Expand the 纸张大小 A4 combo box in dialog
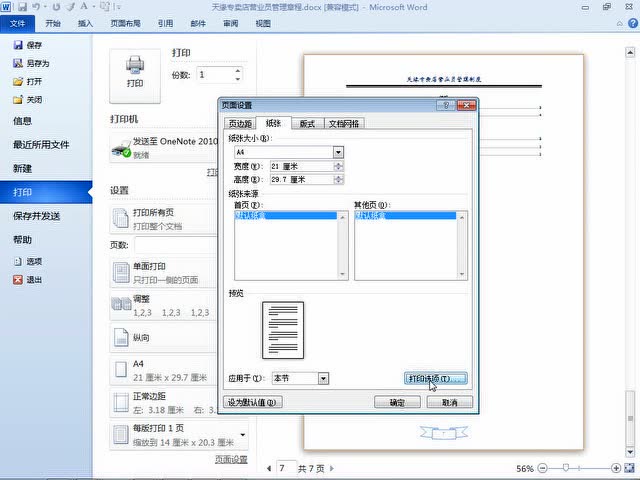Screen dimensions: 640x480 pyautogui.click(x=338, y=152)
